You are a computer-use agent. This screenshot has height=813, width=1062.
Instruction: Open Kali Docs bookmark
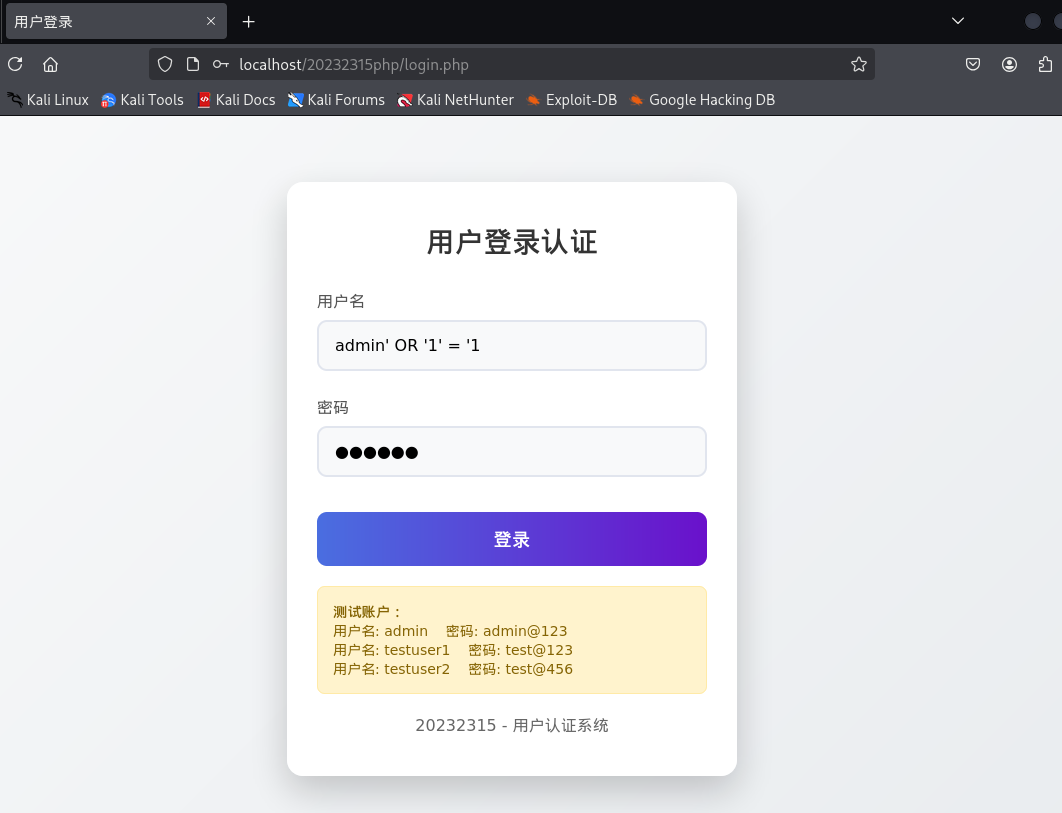236,100
